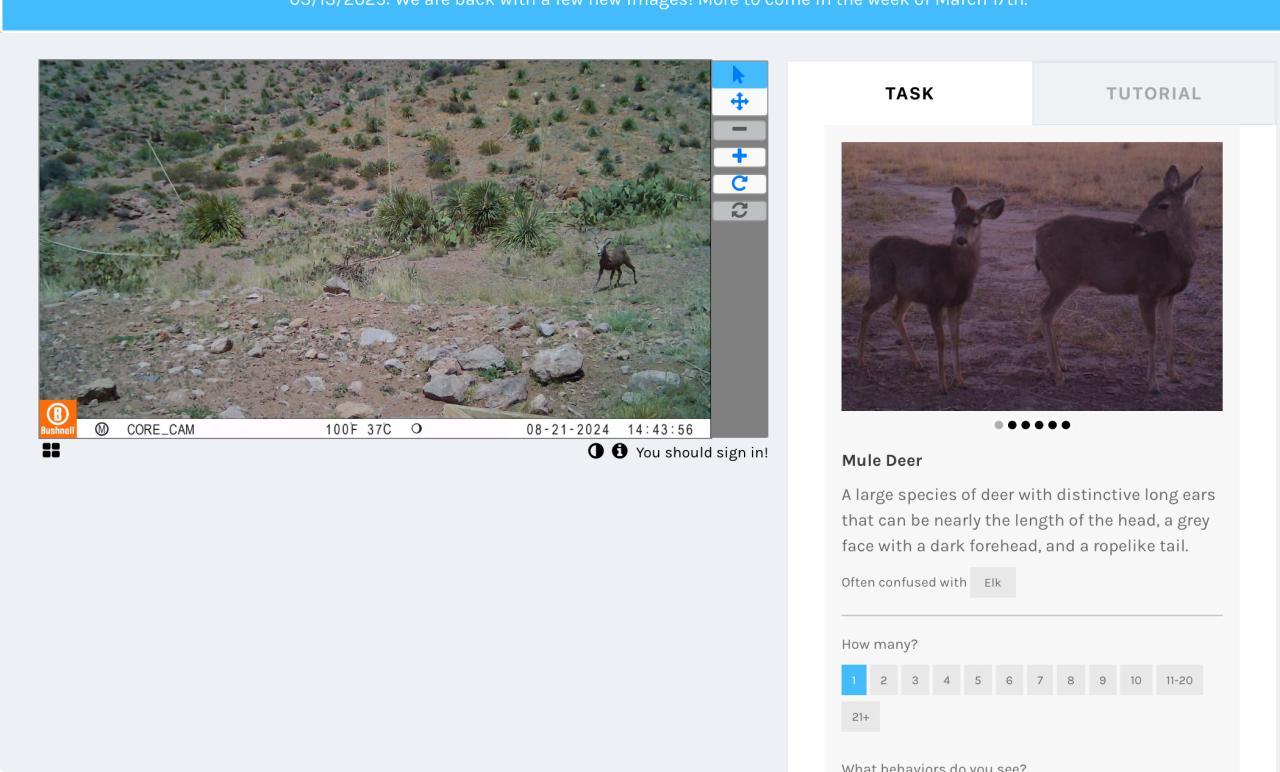
Task: Reset the image view
Action: point(739,211)
